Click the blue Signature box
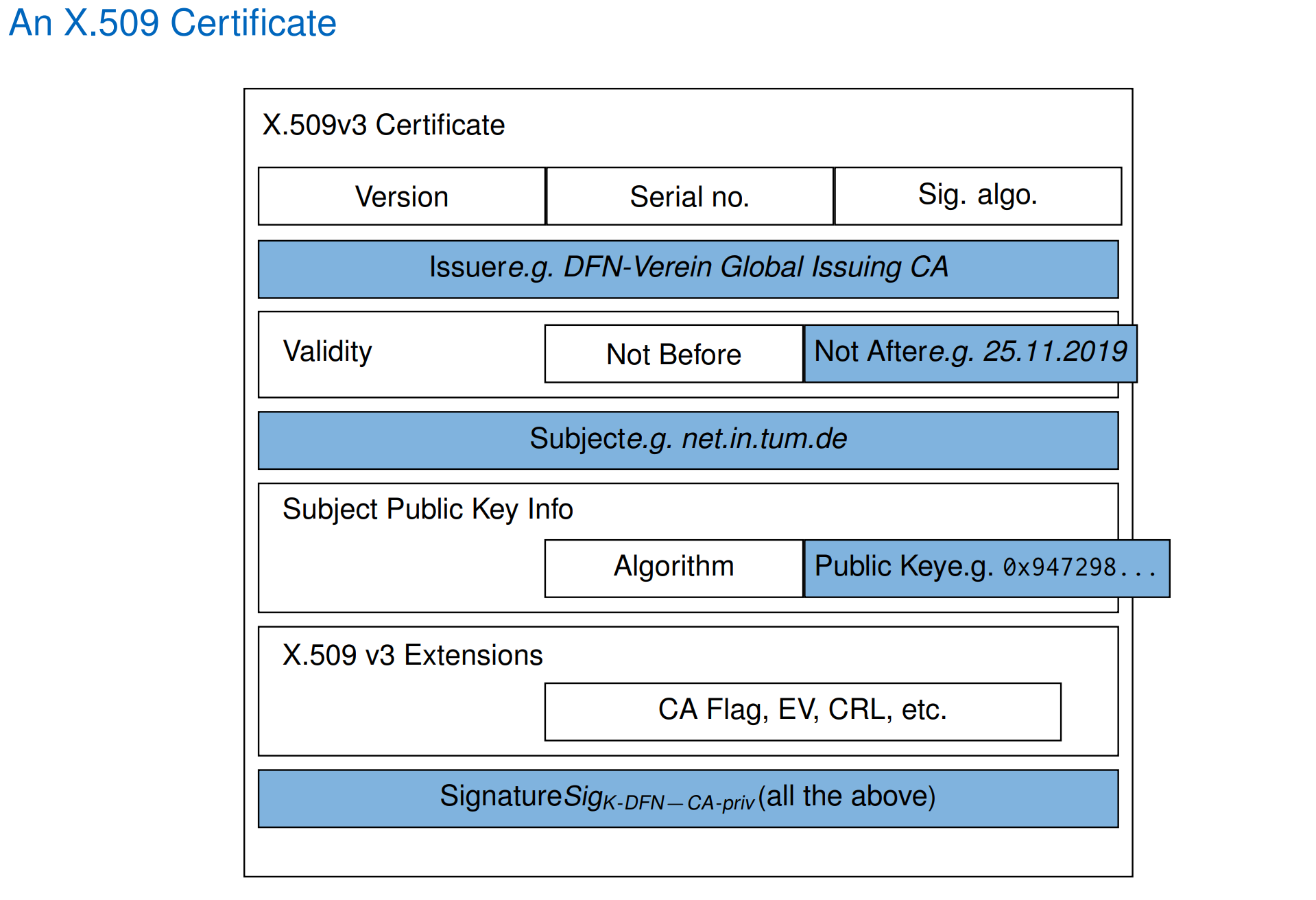This screenshot has width=1316, height=900. click(688, 798)
